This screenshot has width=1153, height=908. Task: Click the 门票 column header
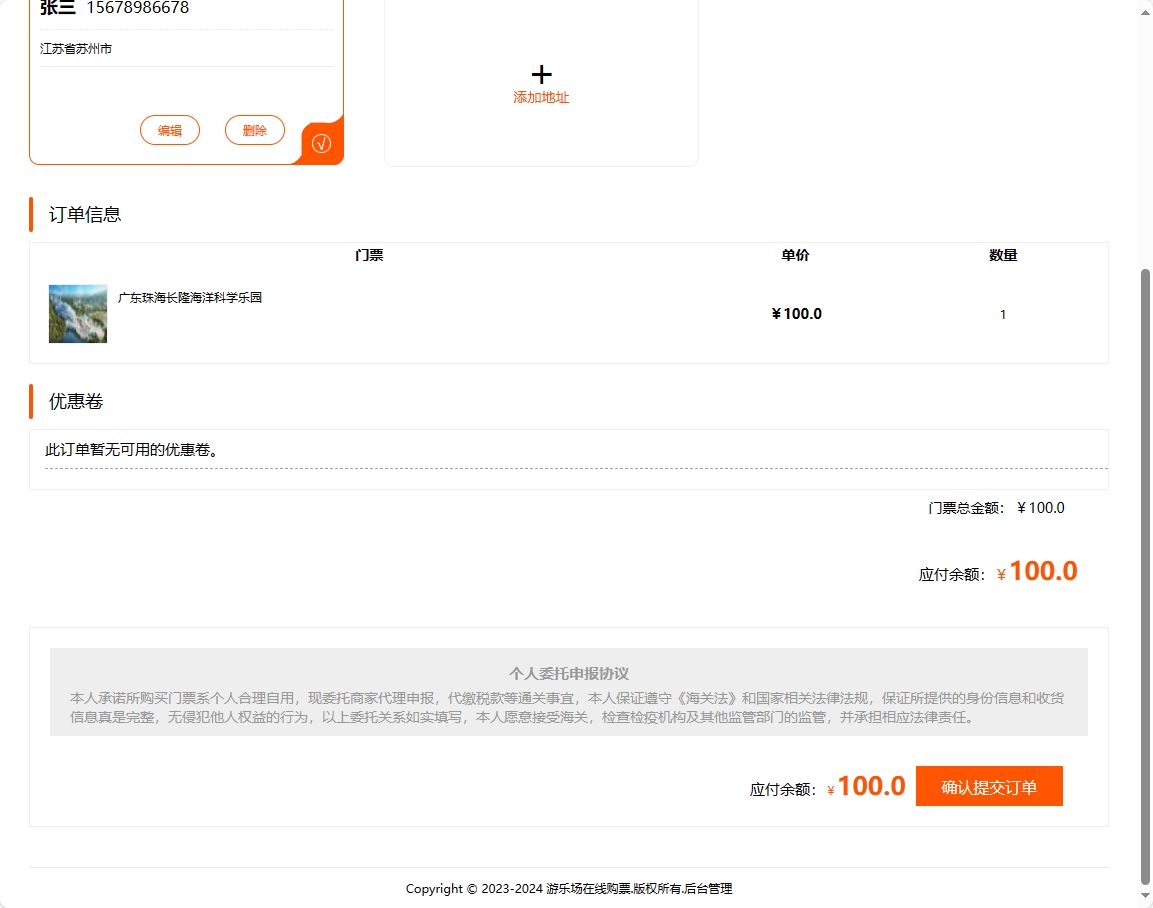click(370, 255)
